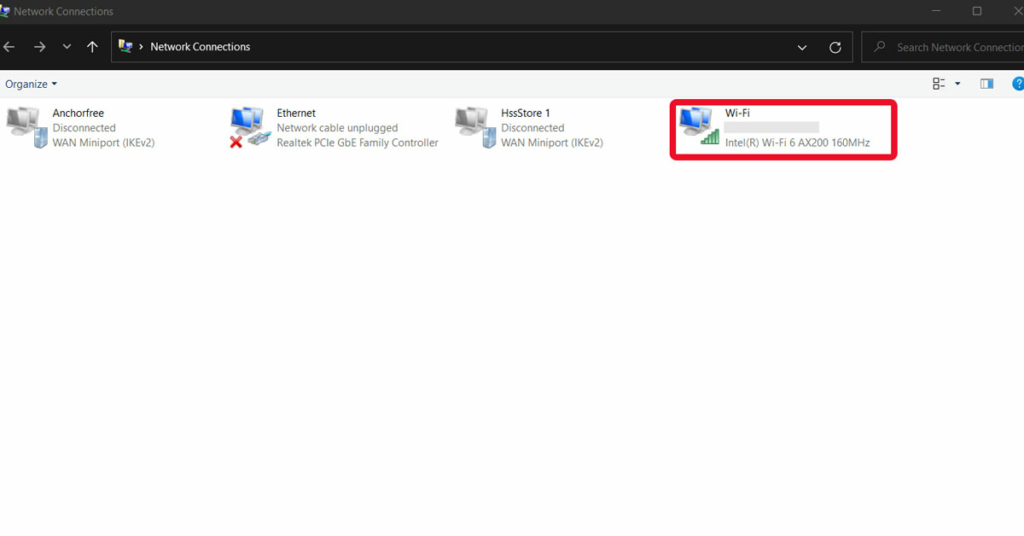Click the change view layout icon

939,84
